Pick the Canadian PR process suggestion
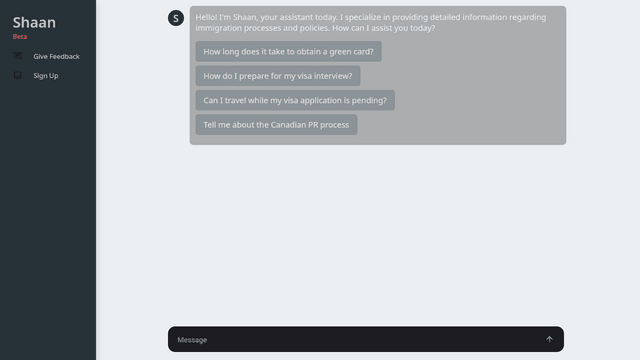Image resolution: width=640 pixels, height=360 pixels. 276,125
